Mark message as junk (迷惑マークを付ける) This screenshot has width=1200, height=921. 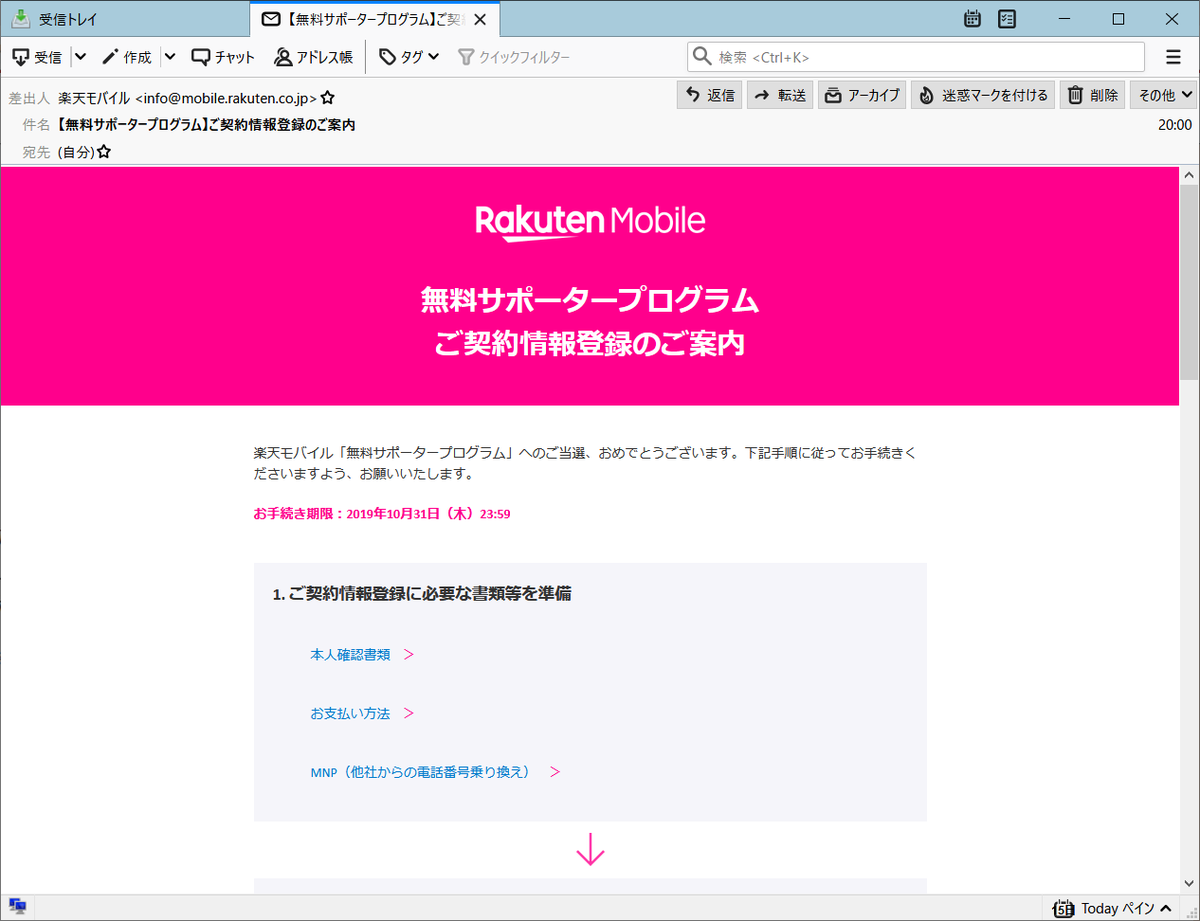click(x=983, y=95)
